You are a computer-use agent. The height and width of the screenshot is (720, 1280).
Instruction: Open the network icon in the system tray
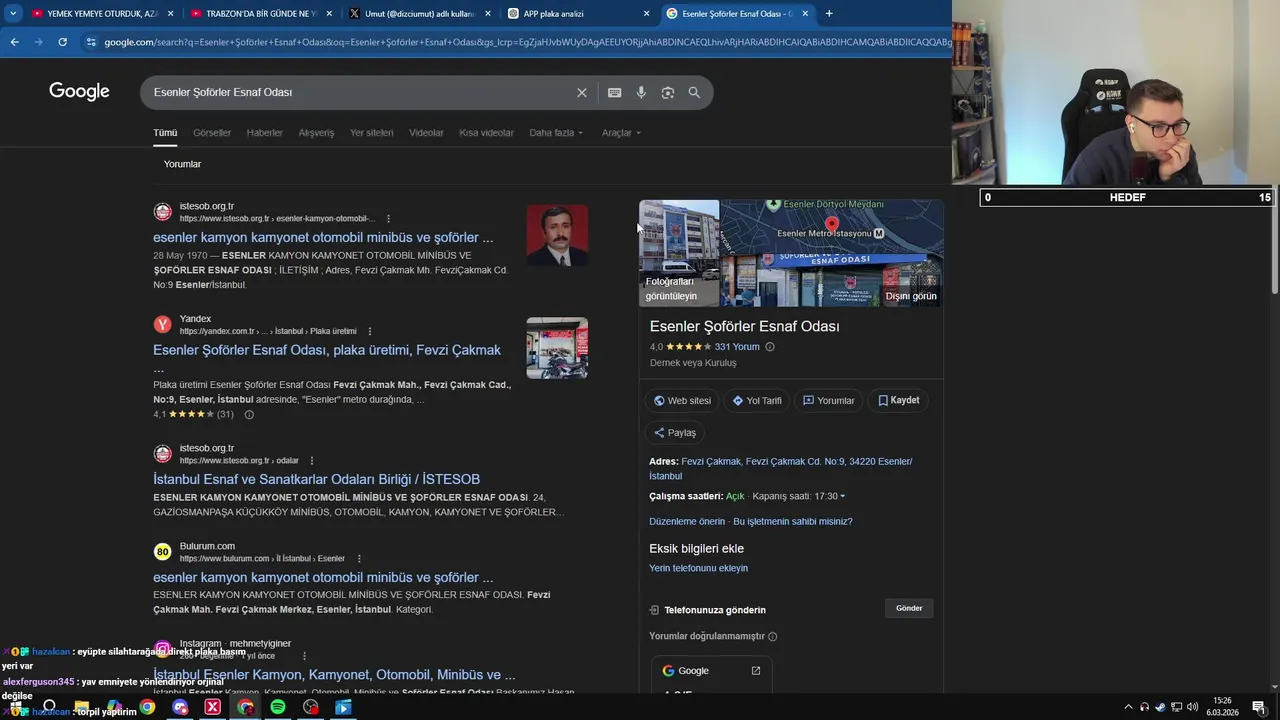(x=1176, y=707)
